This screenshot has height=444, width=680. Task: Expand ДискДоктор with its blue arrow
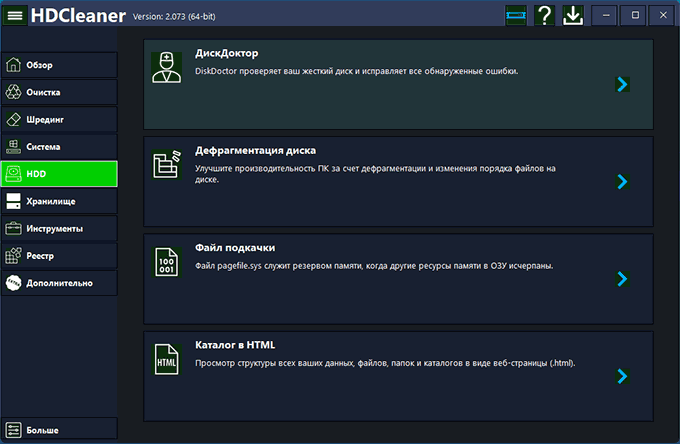(622, 85)
